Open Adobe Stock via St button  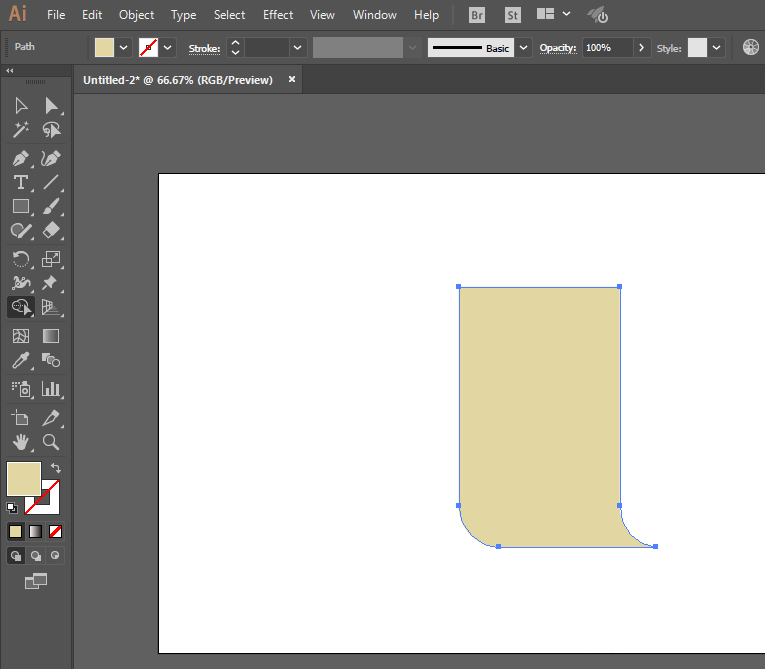click(x=512, y=15)
